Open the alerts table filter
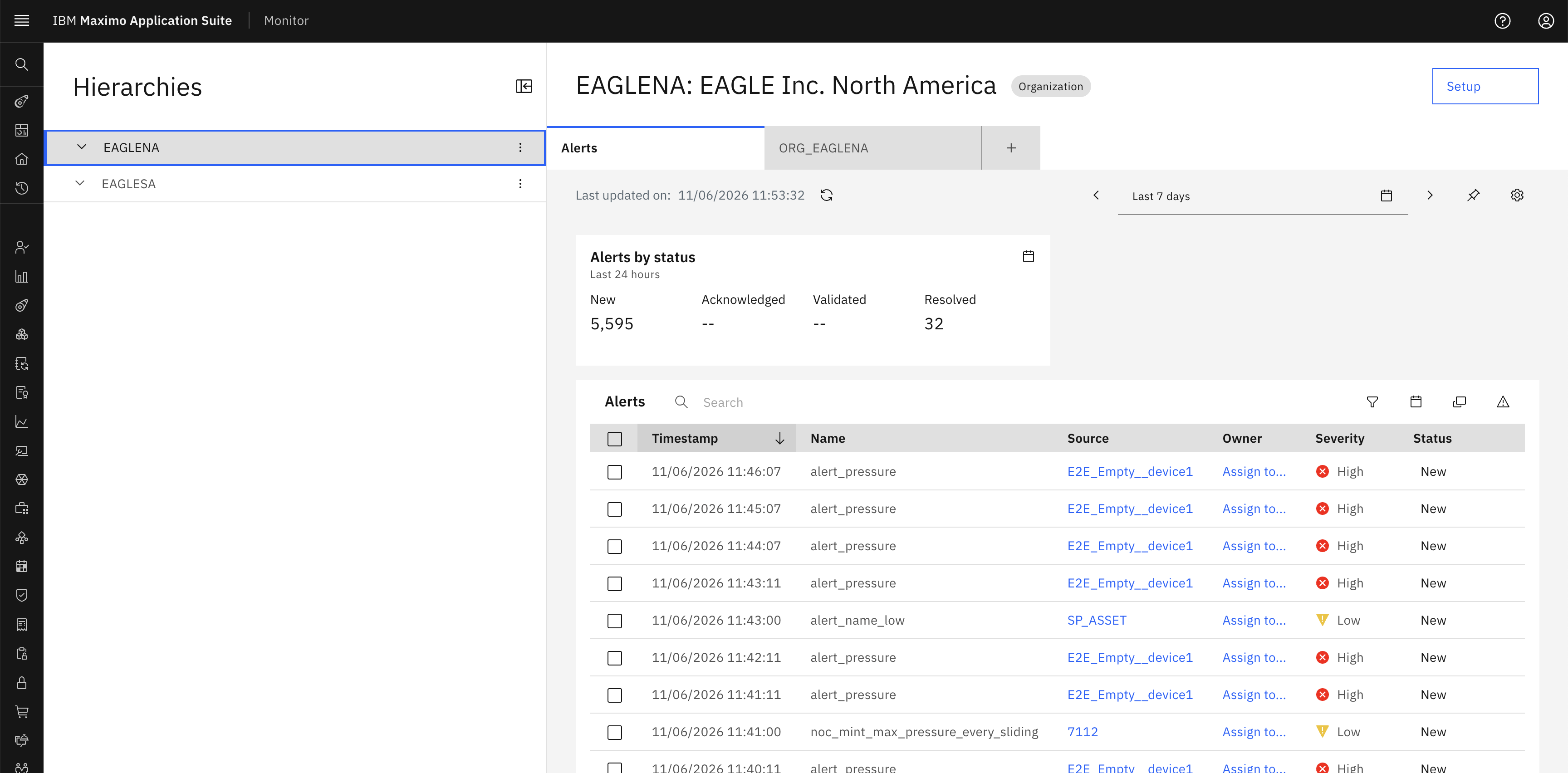Image resolution: width=1568 pixels, height=773 pixels. pos(1372,402)
